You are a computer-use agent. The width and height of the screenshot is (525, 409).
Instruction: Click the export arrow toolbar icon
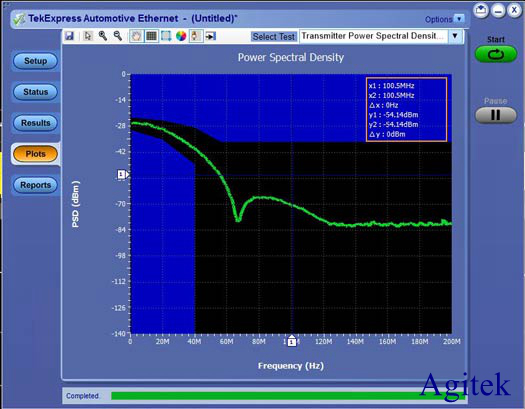(211, 36)
